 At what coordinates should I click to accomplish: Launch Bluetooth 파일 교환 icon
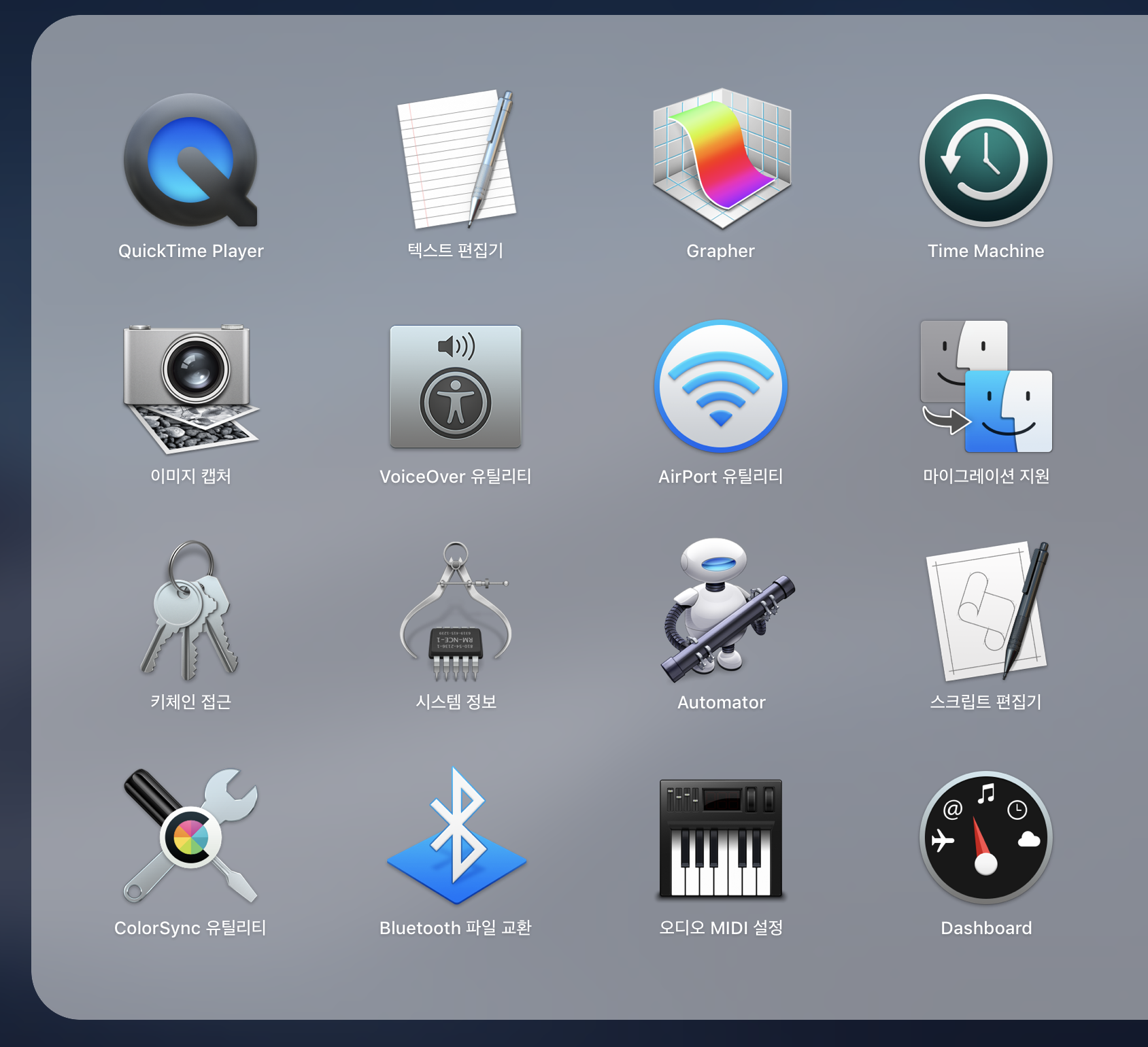pos(456,836)
